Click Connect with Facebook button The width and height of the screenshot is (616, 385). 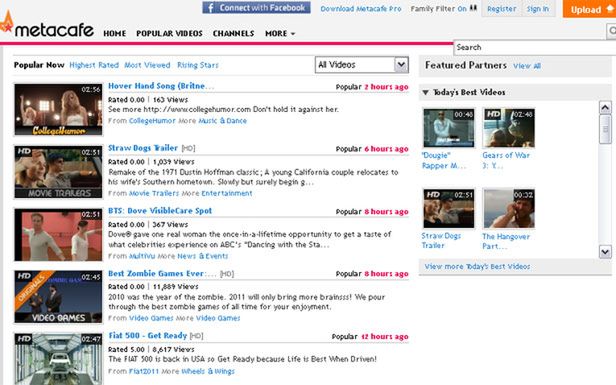point(256,8)
